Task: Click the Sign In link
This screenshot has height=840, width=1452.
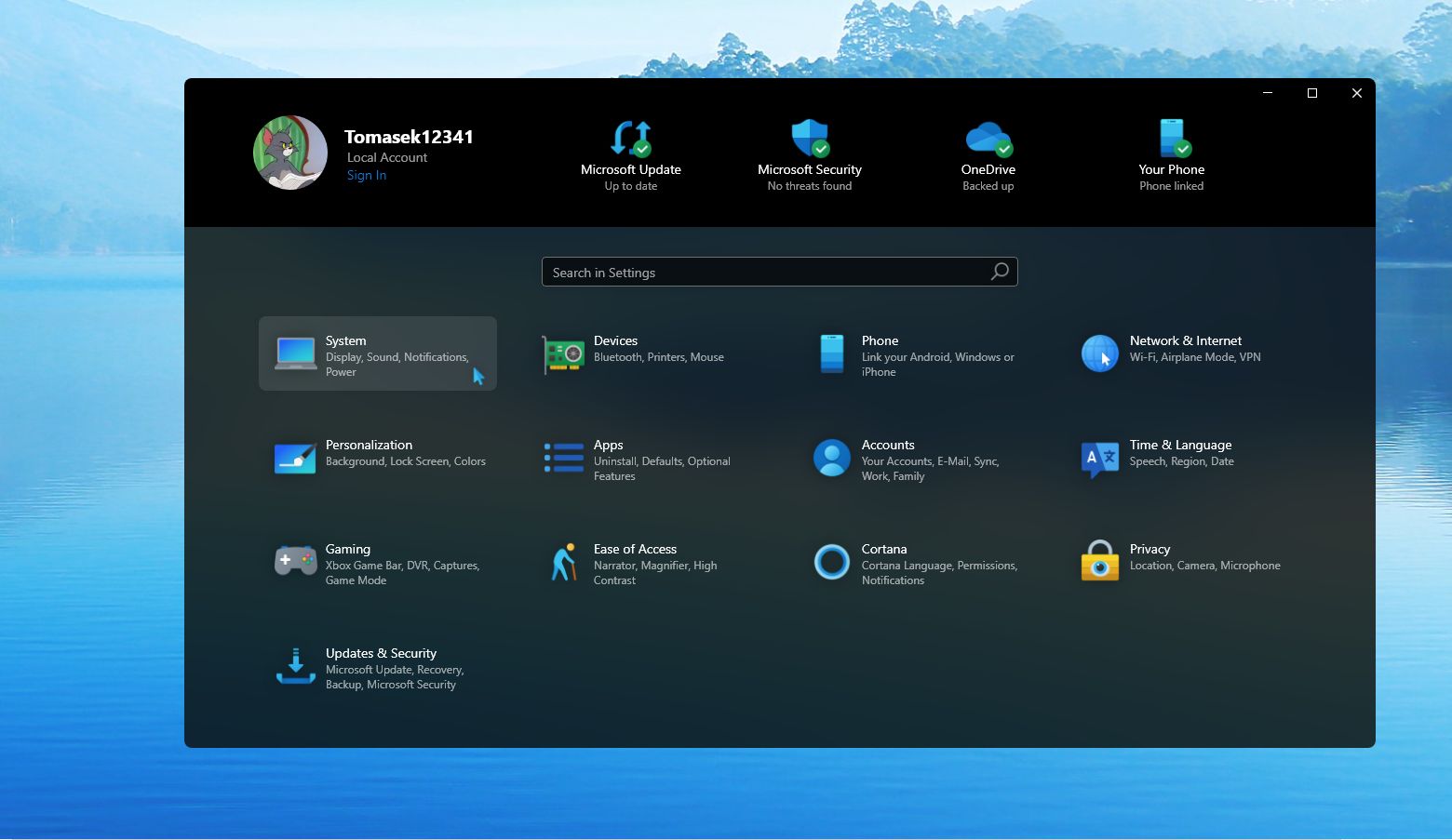Action: [x=367, y=175]
